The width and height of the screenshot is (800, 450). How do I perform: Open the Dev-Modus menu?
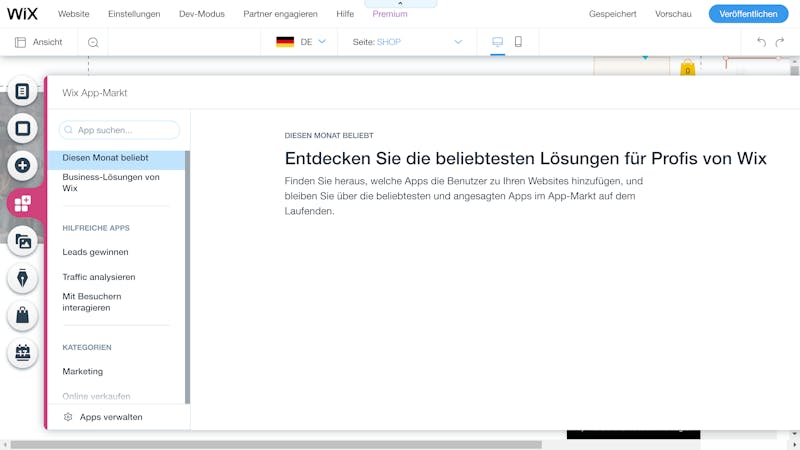202,14
